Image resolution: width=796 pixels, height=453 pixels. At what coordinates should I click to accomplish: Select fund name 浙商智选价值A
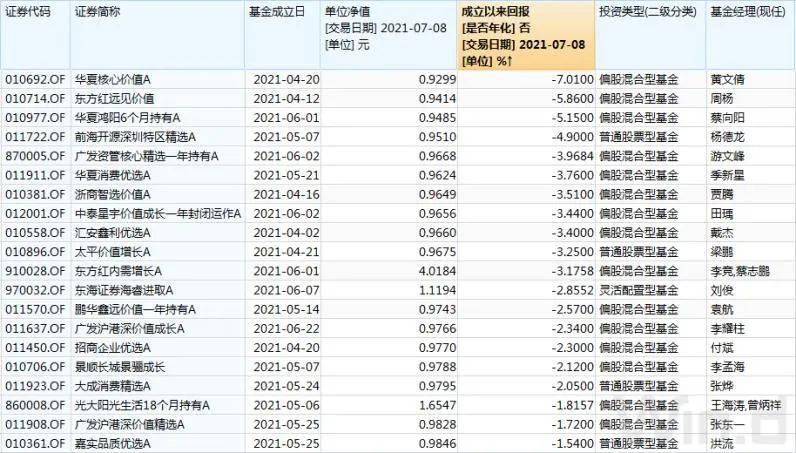pyautogui.click(x=113, y=195)
